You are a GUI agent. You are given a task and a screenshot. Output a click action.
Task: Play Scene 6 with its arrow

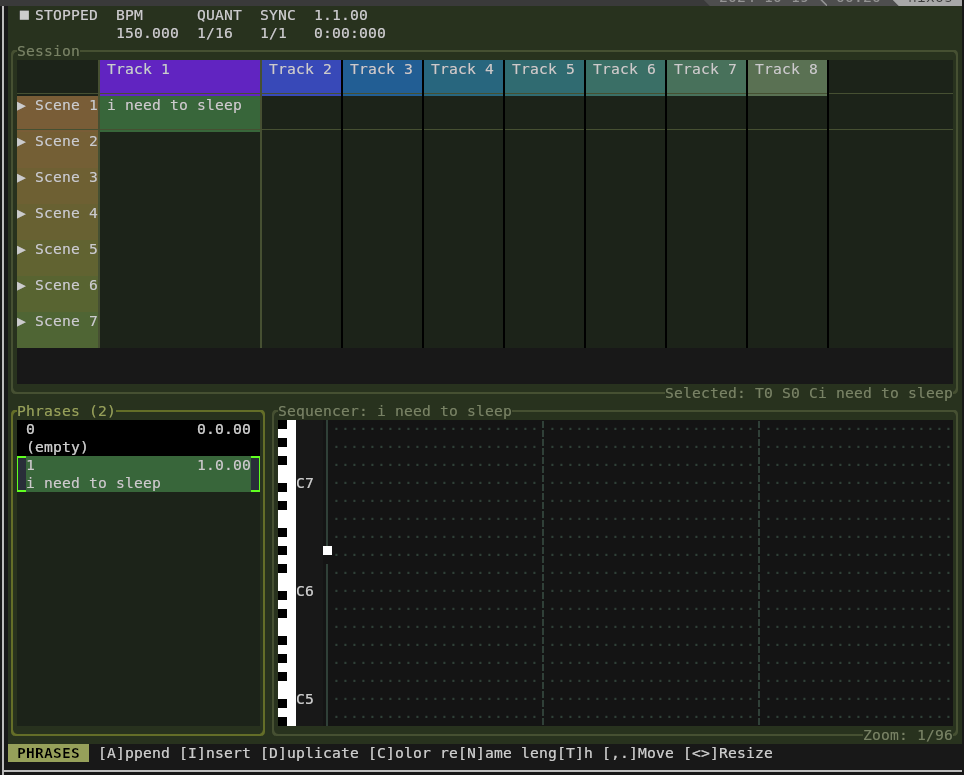[x=22, y=286]
